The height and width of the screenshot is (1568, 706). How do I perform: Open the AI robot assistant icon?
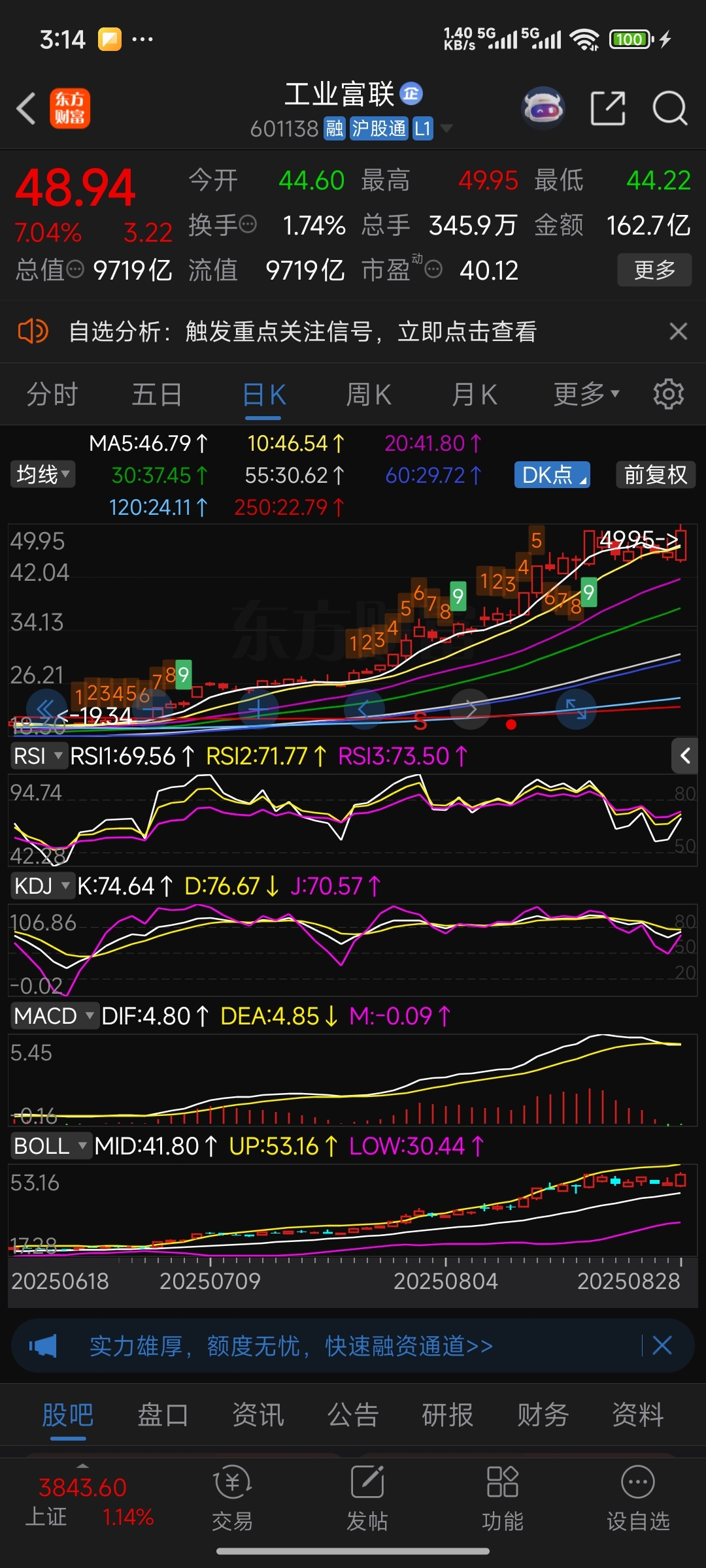[543, 108]
